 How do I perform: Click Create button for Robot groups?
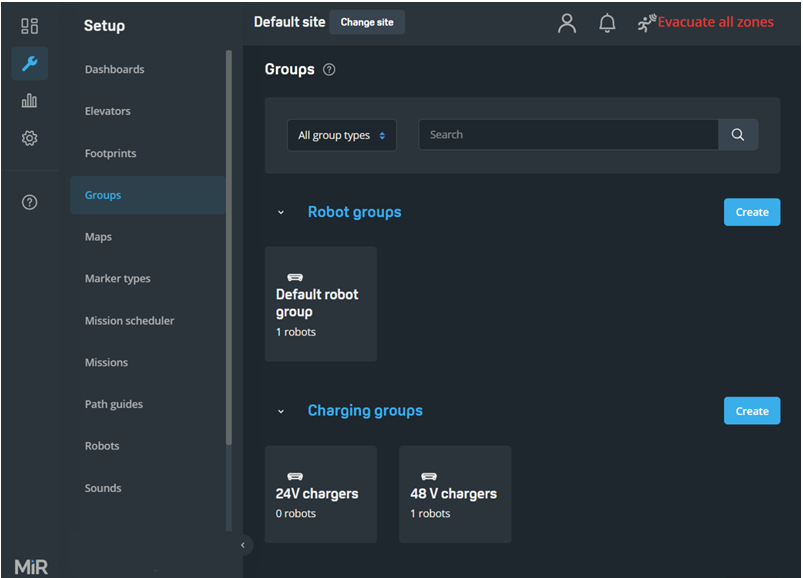pyautogui.click(x=751, y=212)
